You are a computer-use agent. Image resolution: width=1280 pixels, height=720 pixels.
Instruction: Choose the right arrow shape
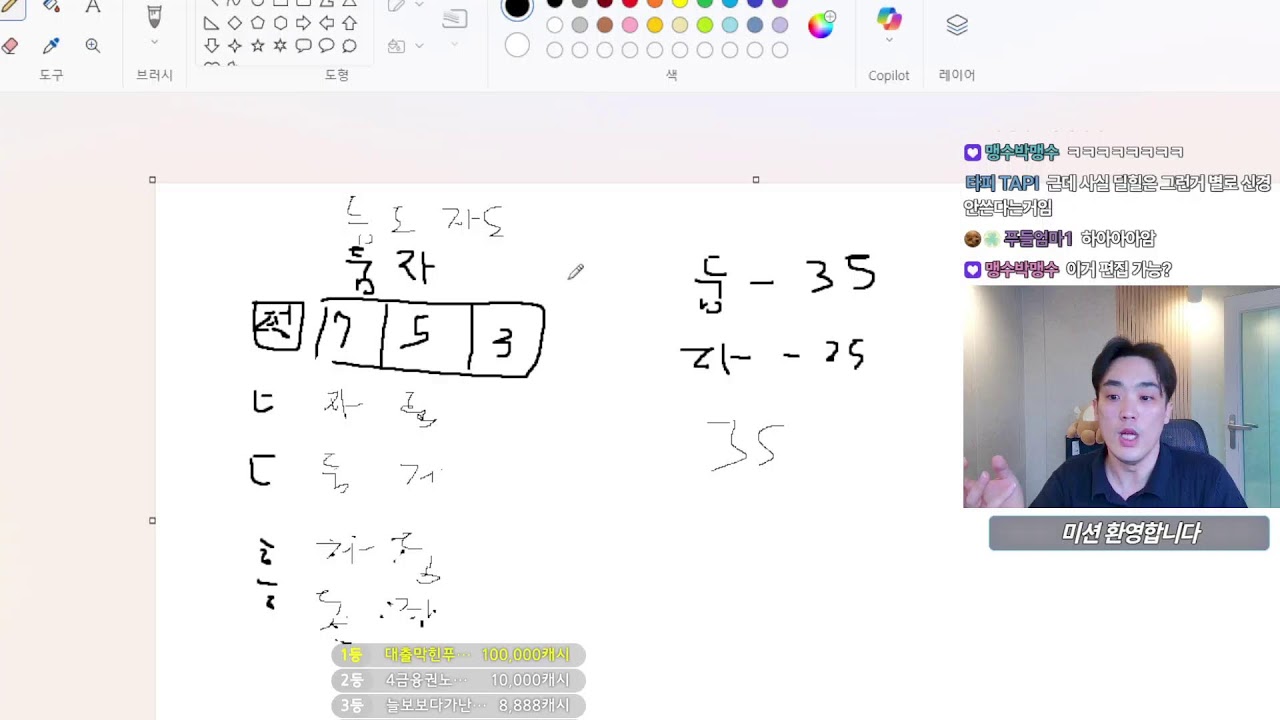(303, 23)
